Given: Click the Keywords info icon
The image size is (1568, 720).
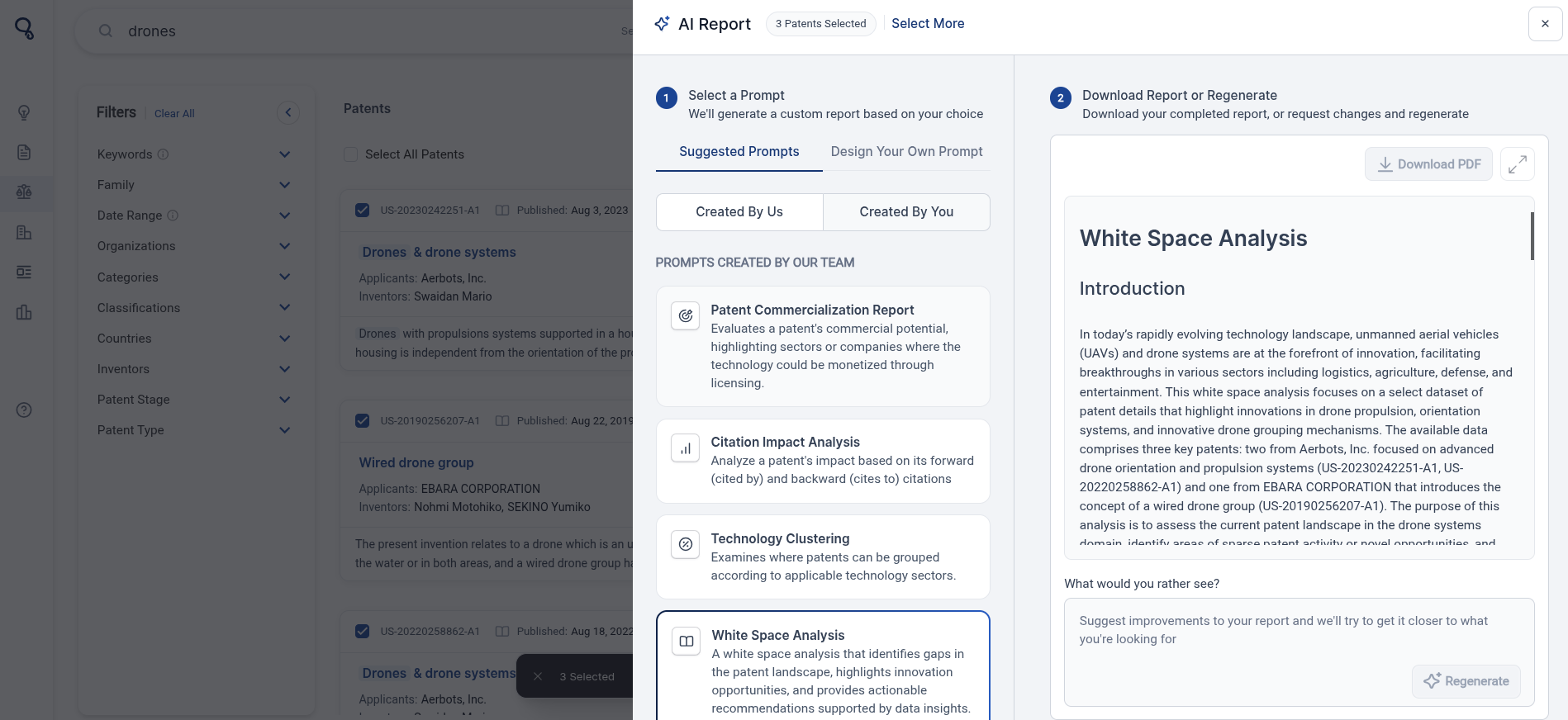Looking at the screenshot, I should [x=164, y=154].
